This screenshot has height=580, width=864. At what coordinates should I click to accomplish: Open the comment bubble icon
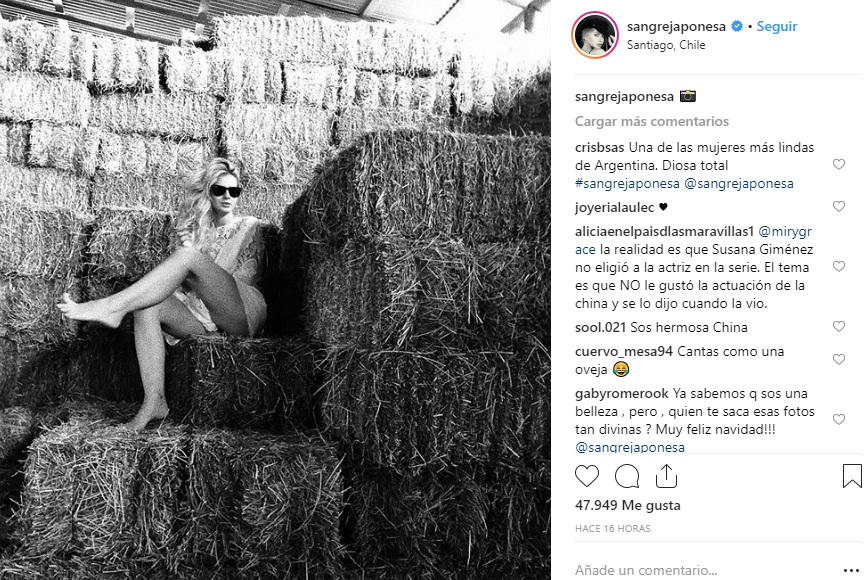627,476
